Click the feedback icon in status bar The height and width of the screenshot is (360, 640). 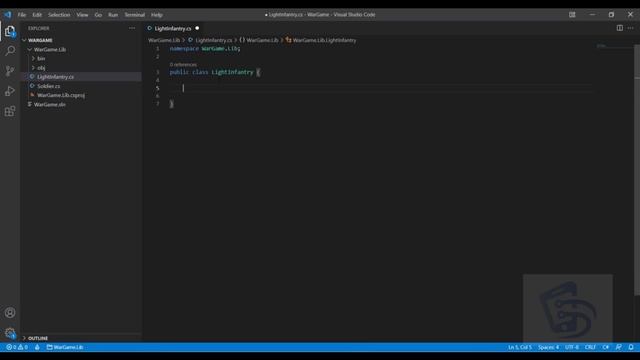point(619,347)
